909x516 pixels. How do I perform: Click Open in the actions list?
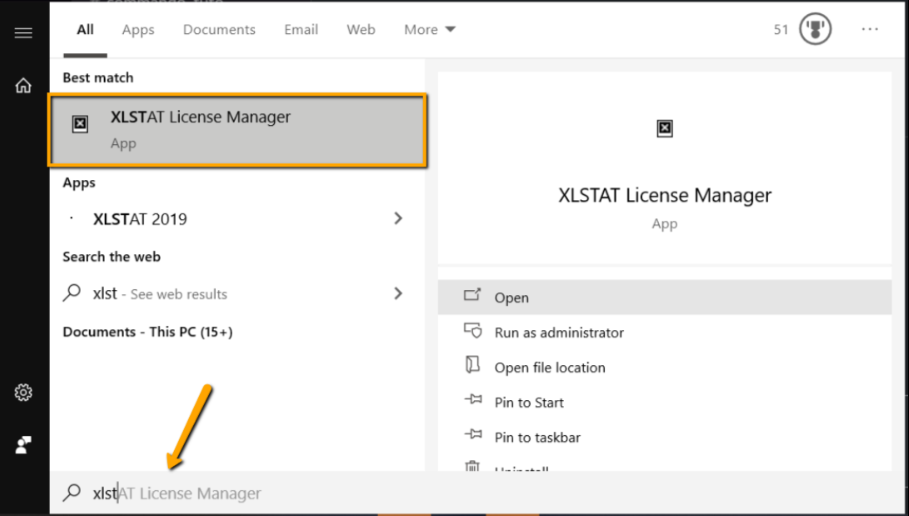point(511,298)
